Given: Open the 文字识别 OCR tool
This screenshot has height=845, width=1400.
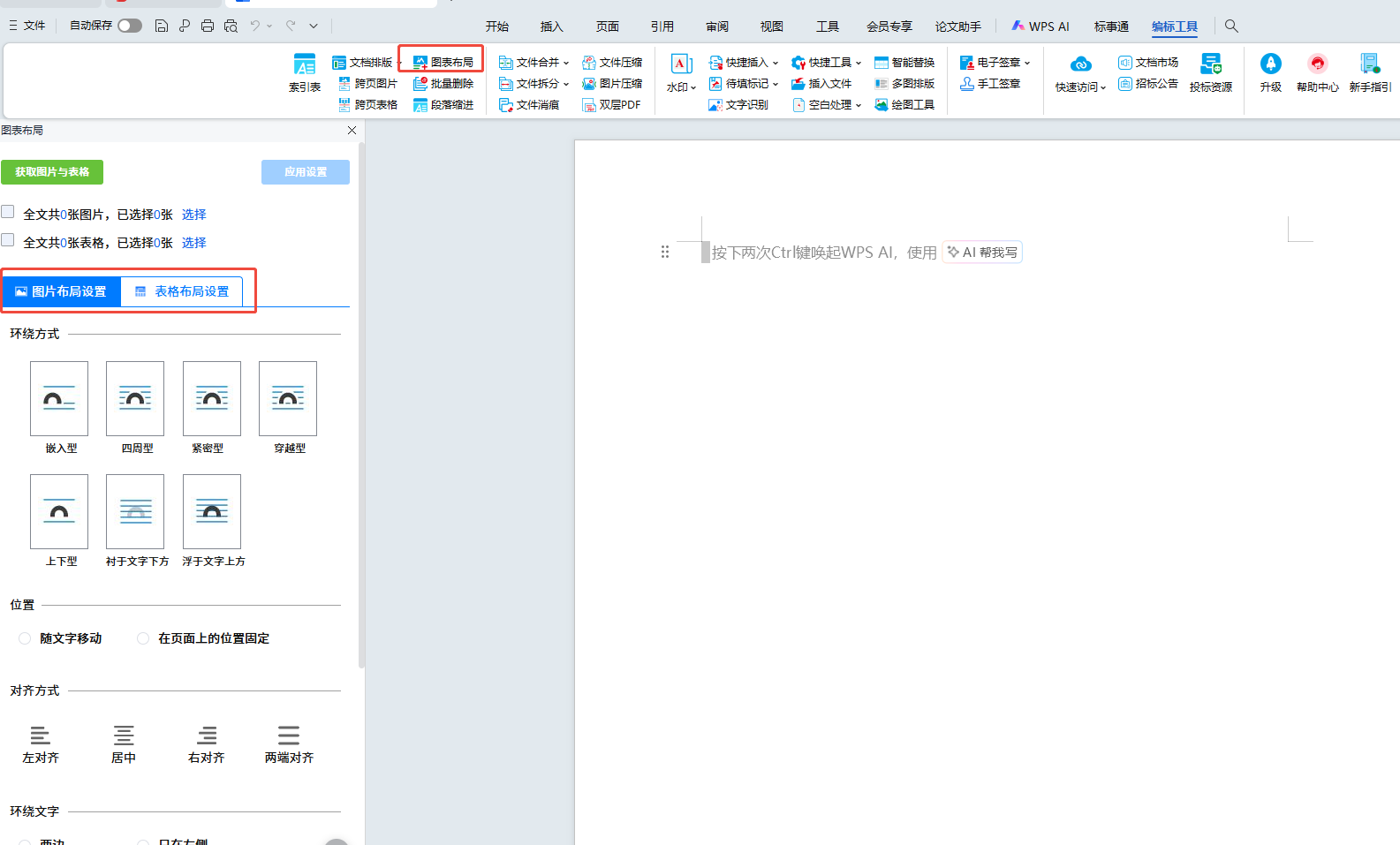Looking at the screenshot, I should click(738, 105).
